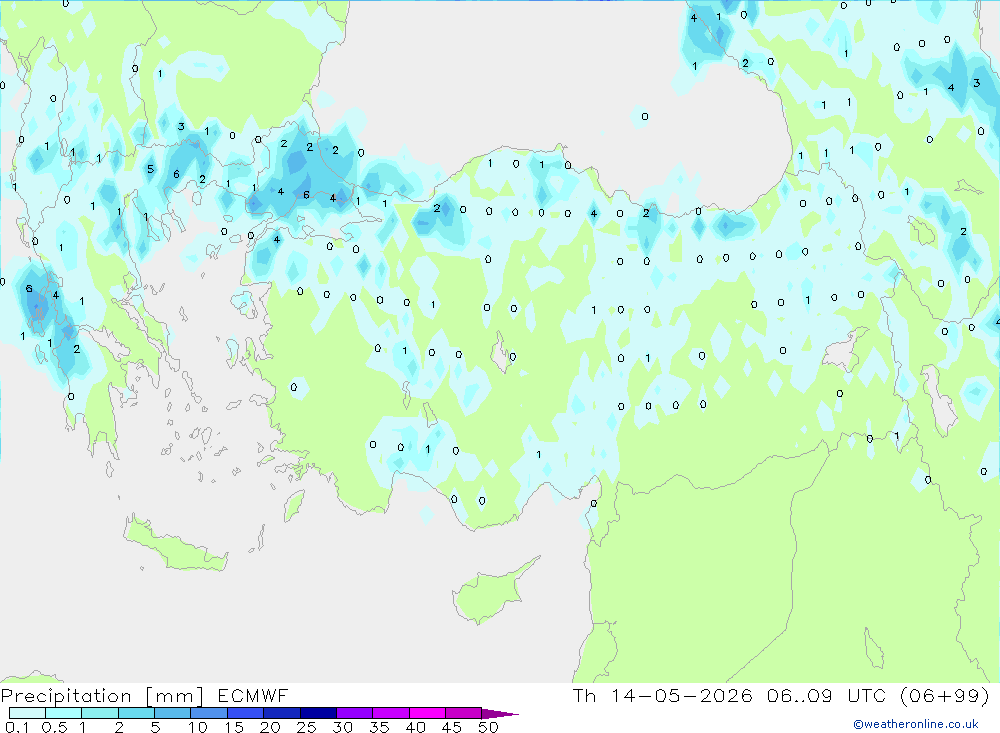
Task: Click the legend label '10'
Action: coord(198,727)
